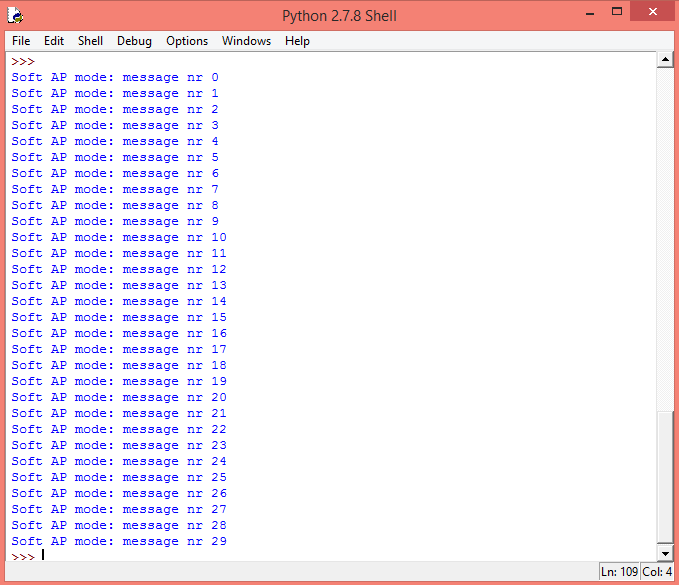679x585 pixels.
Task: Open the Help menu
Action: 297,41
